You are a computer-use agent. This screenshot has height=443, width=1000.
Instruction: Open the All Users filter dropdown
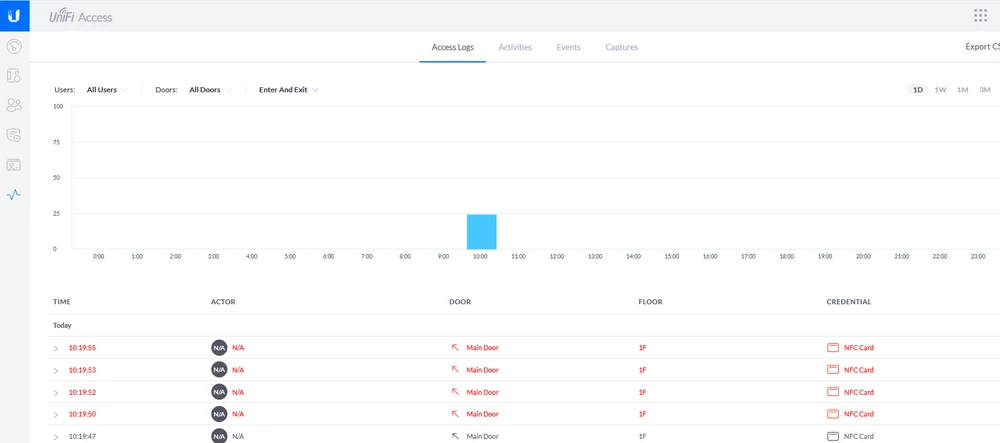(x=107, y=90)
